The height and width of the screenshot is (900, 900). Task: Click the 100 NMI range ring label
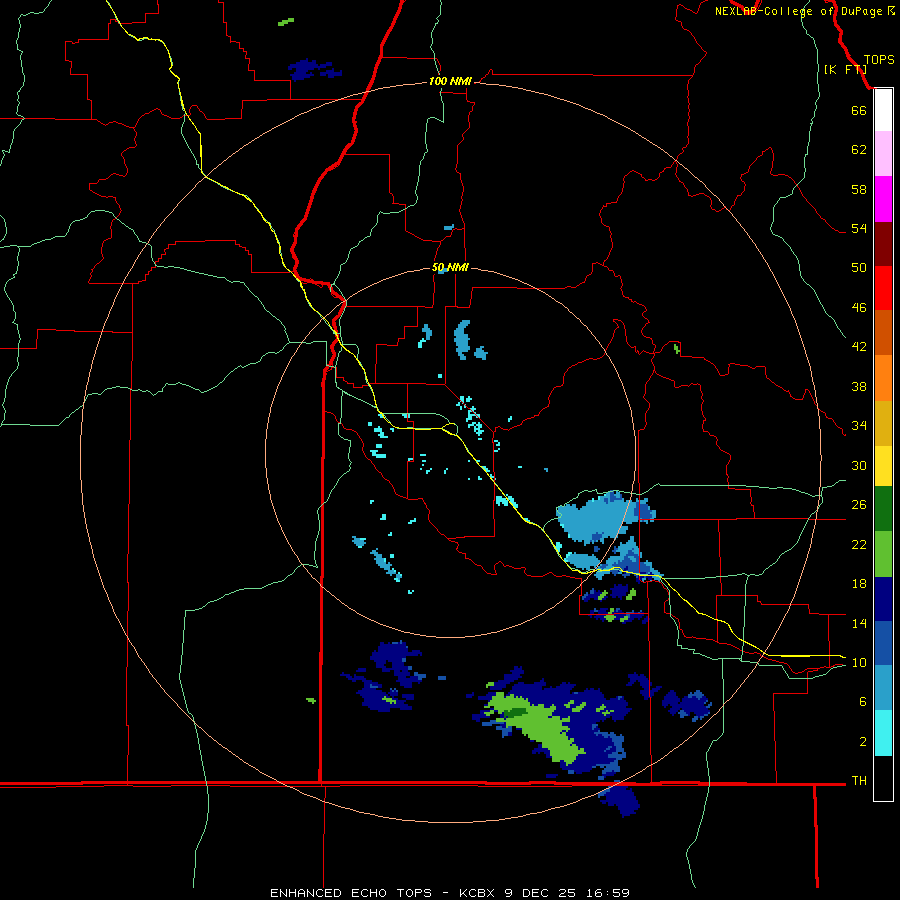(x=450, y=82)
